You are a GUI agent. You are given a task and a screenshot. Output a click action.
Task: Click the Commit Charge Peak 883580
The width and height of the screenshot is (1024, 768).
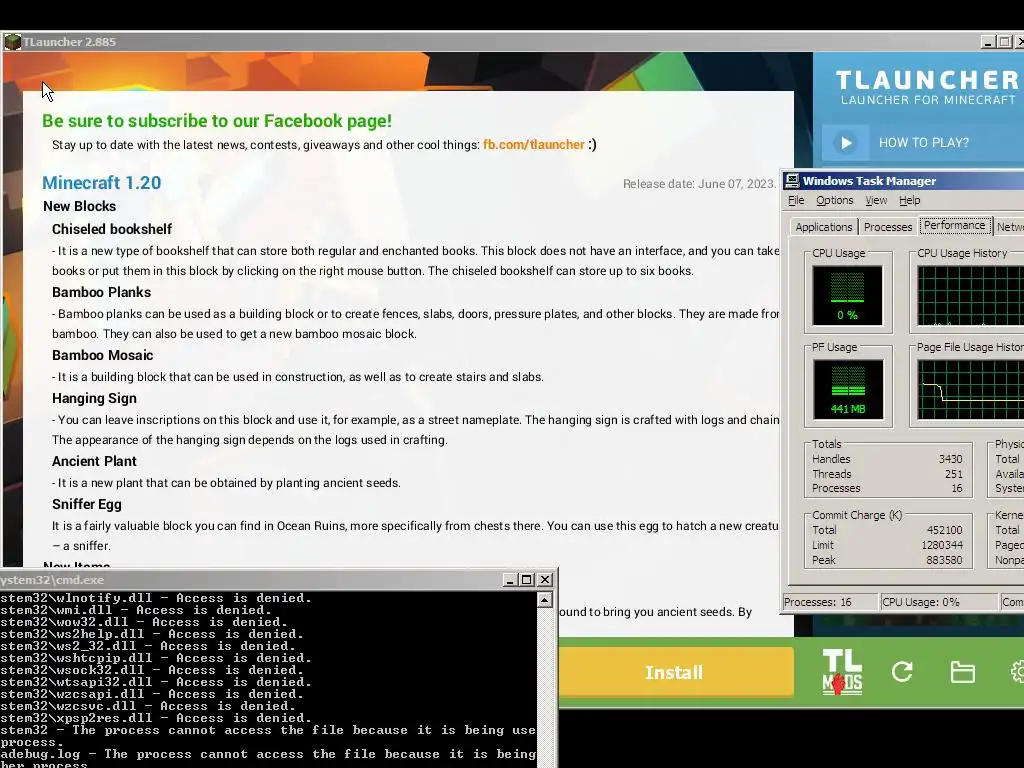pos(944,560)
